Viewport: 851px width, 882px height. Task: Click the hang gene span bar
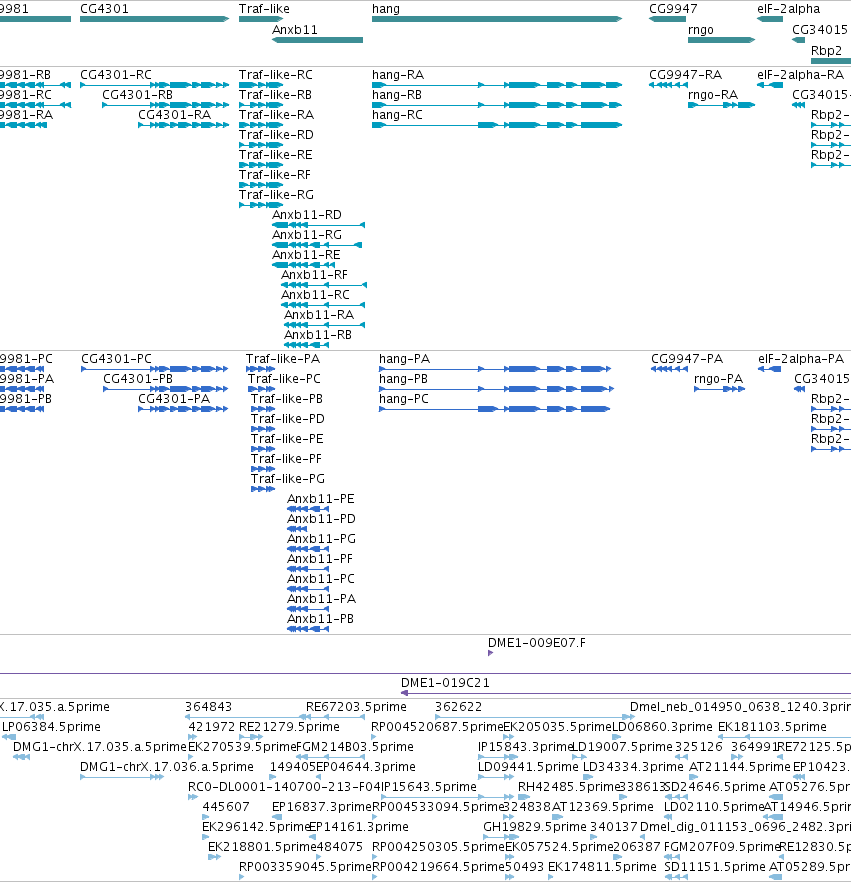(497, 19)
